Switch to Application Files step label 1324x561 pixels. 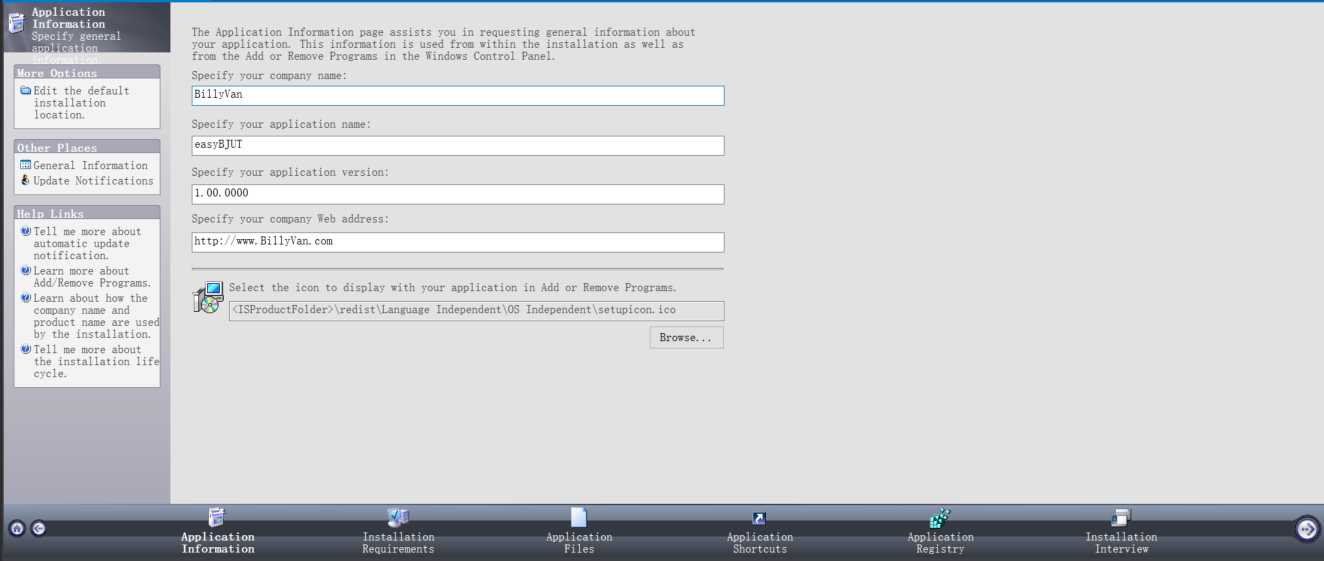point(579,543)
